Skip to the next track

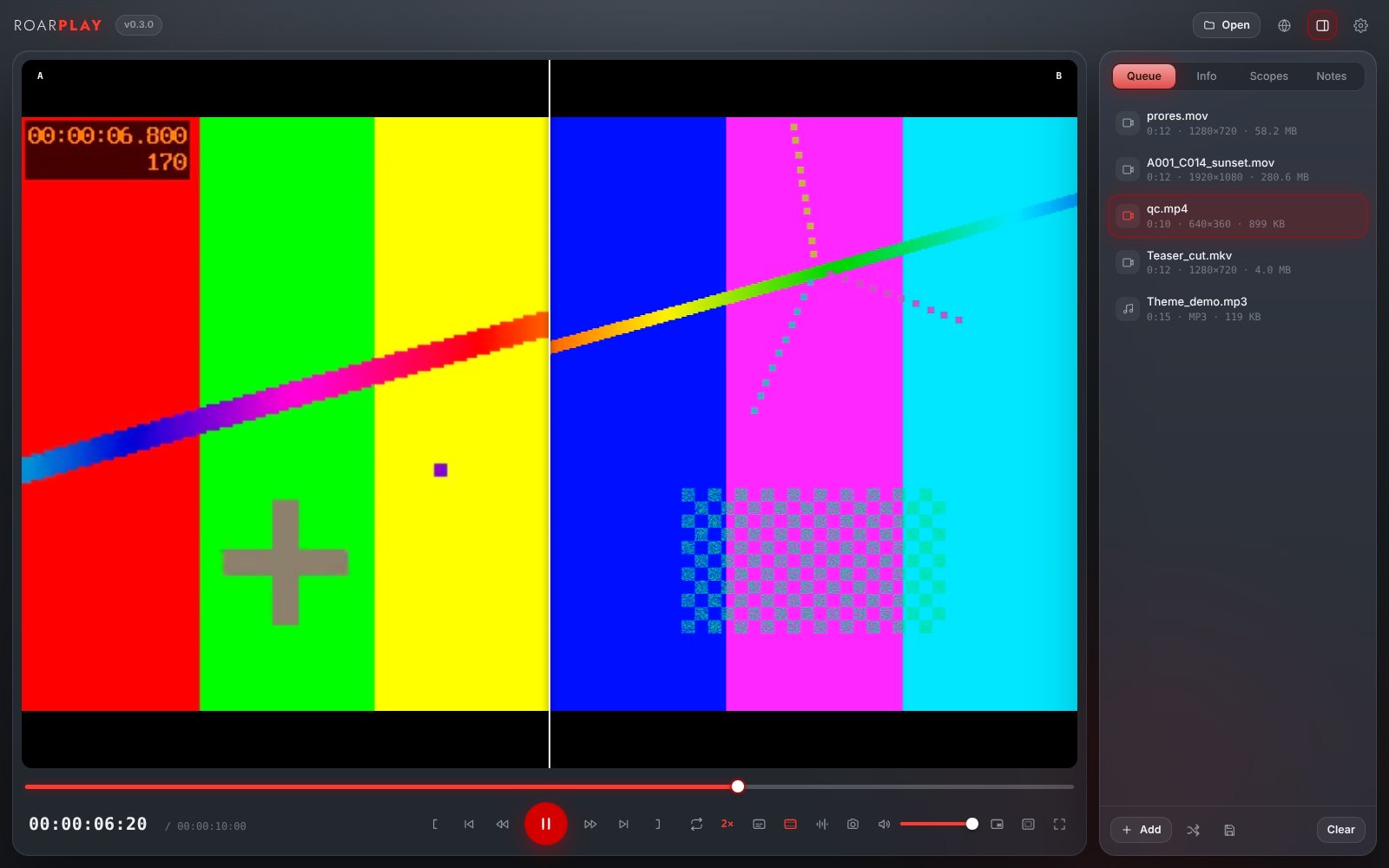(623, 824)
